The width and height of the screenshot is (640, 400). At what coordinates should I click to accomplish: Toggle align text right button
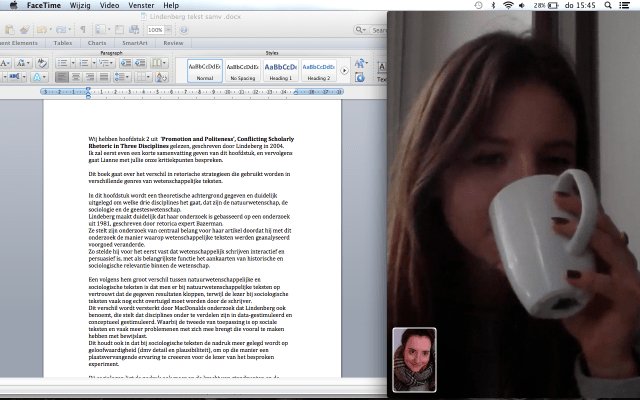click(89, 77)
